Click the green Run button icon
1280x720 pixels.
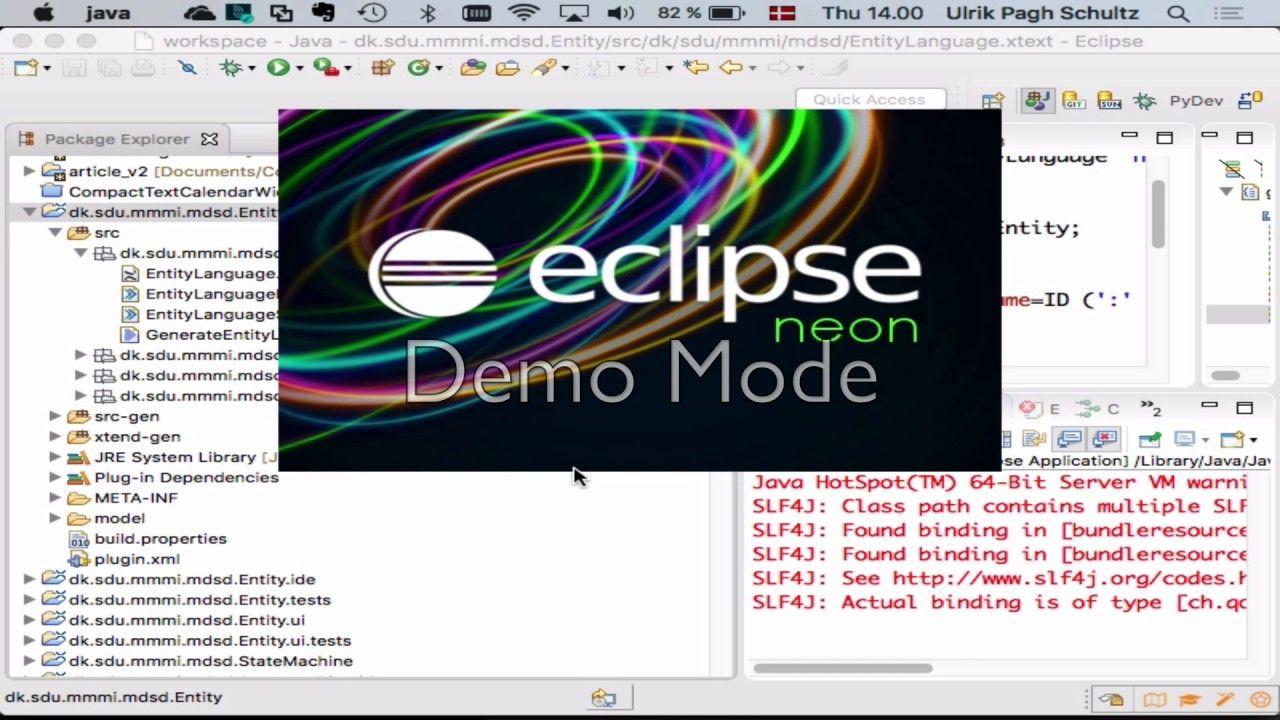278,68
